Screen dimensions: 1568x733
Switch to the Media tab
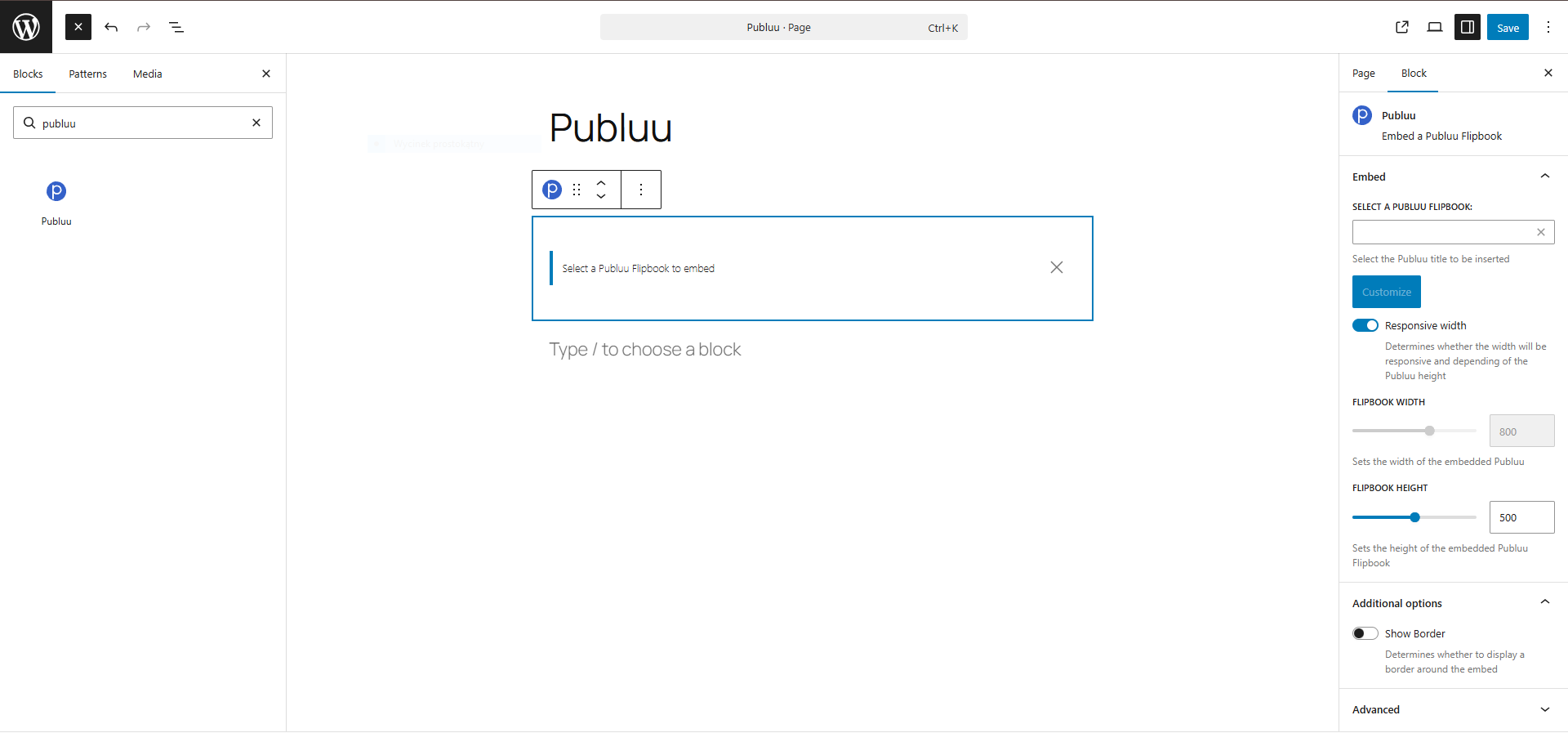click(148, 74)
